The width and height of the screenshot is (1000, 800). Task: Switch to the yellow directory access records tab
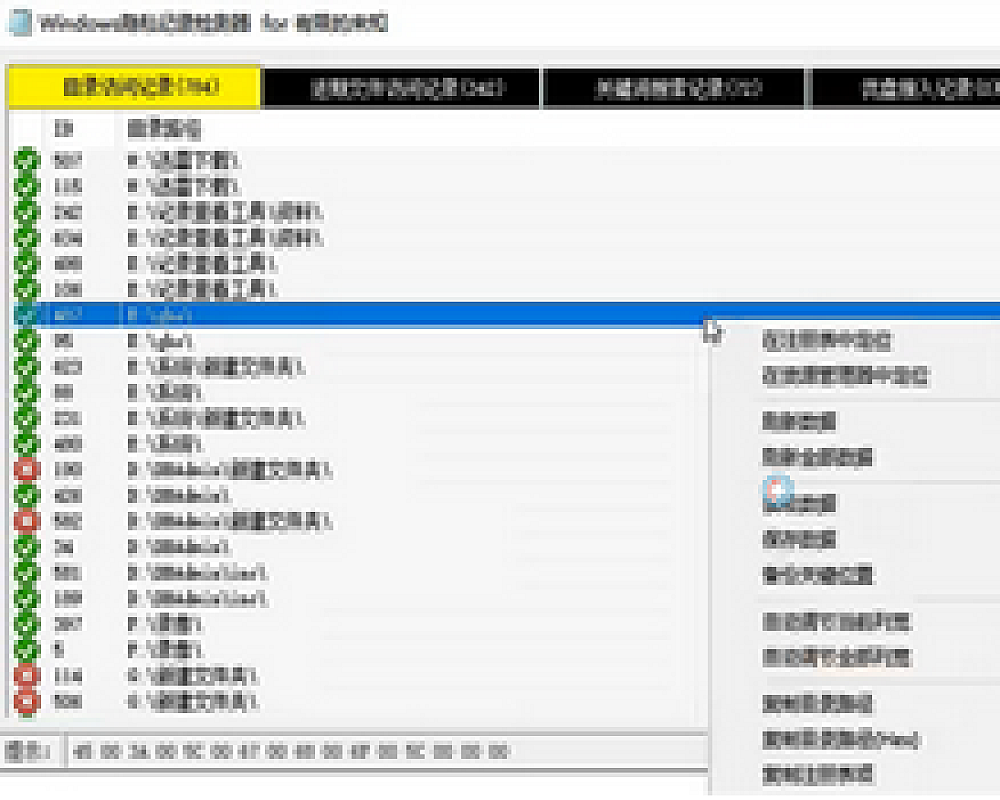click(x=134, y=88)
